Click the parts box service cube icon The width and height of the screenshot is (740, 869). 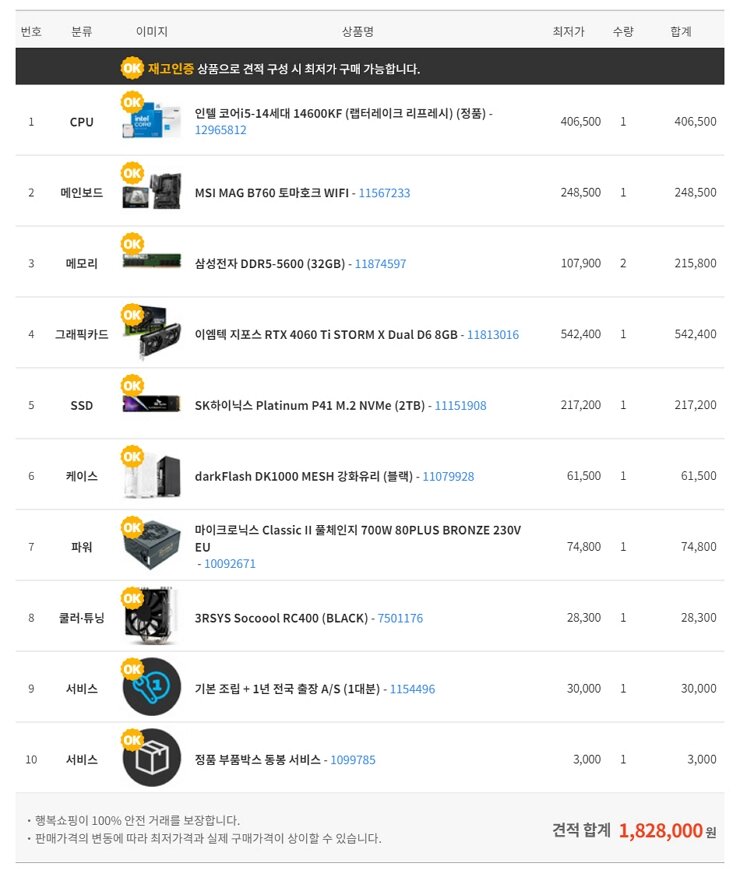coord(151,758)
